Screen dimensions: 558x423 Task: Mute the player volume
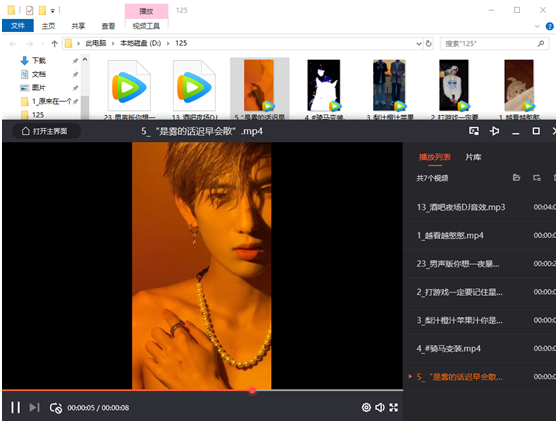(380, 407)
